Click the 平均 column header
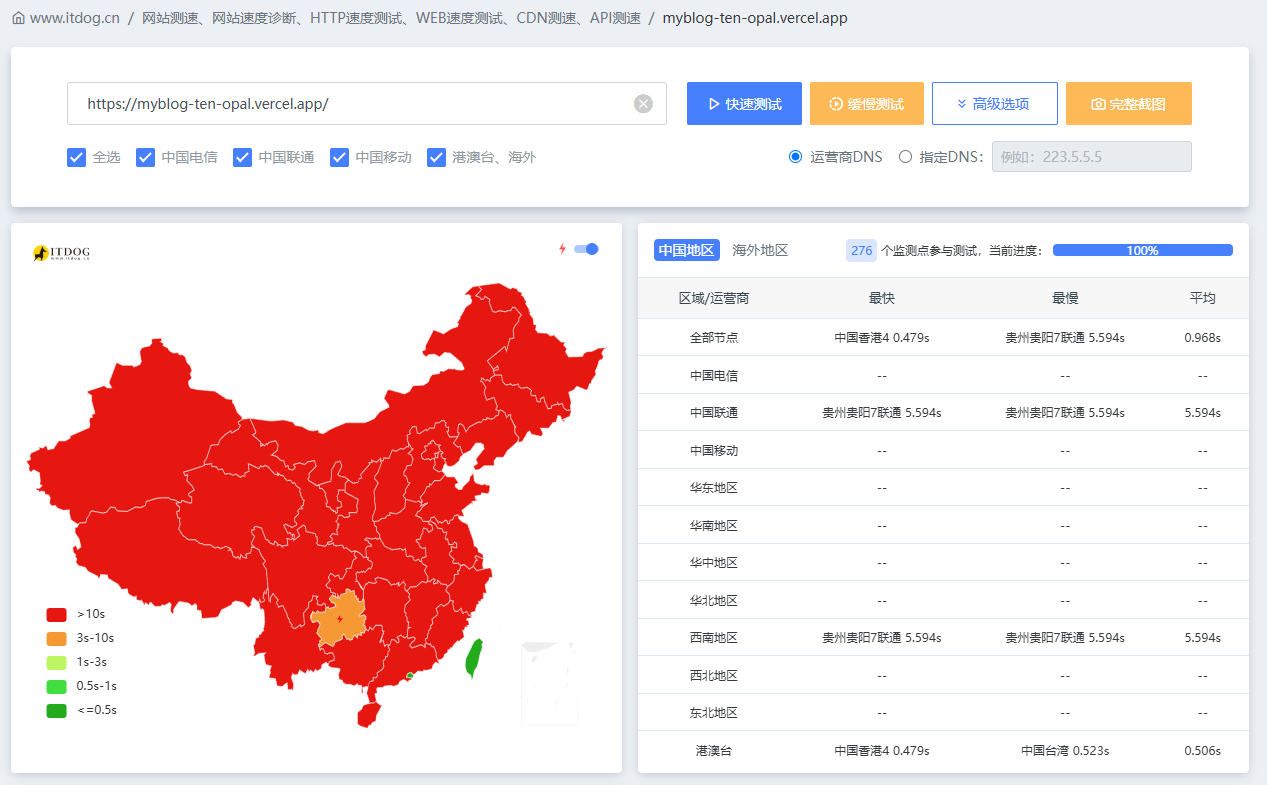This screenshot has width=1267, height=785. tap(1202, 298)
